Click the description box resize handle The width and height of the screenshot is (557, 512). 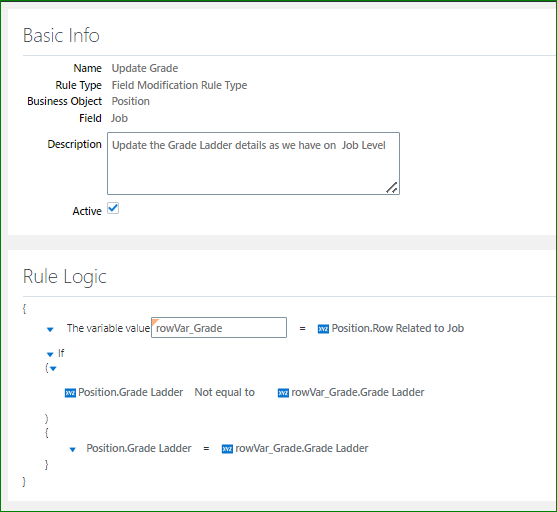(392, 187)
